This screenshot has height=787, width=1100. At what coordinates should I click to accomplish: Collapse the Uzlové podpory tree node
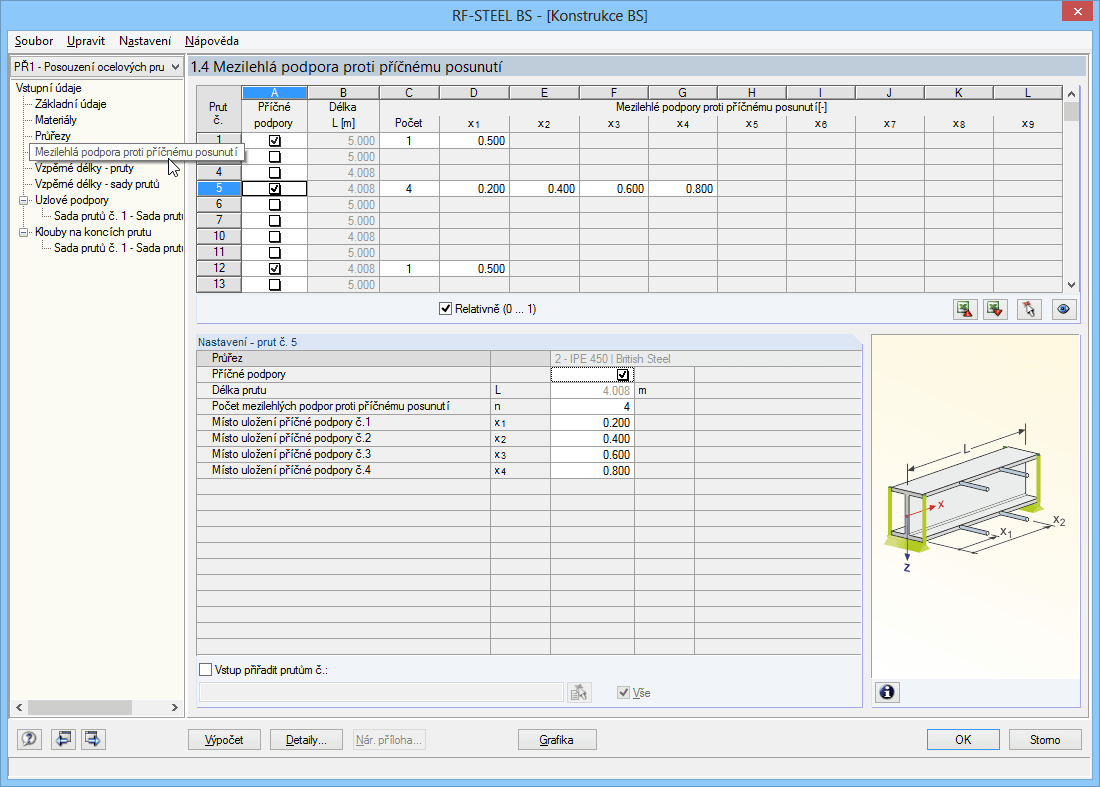tap(24, 200)
